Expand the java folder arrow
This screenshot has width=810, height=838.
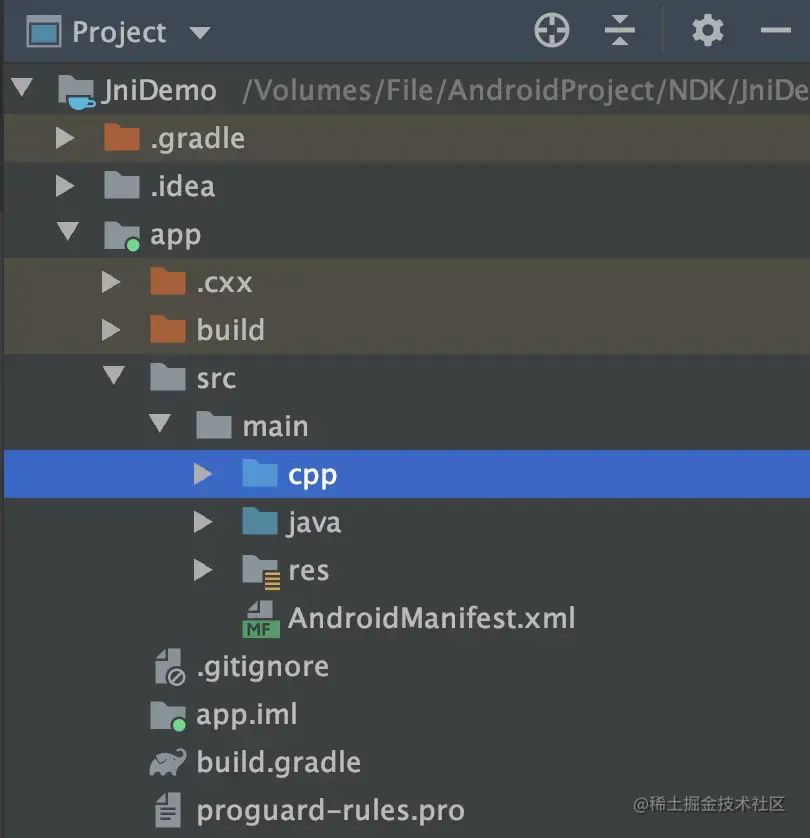(203, 522)
